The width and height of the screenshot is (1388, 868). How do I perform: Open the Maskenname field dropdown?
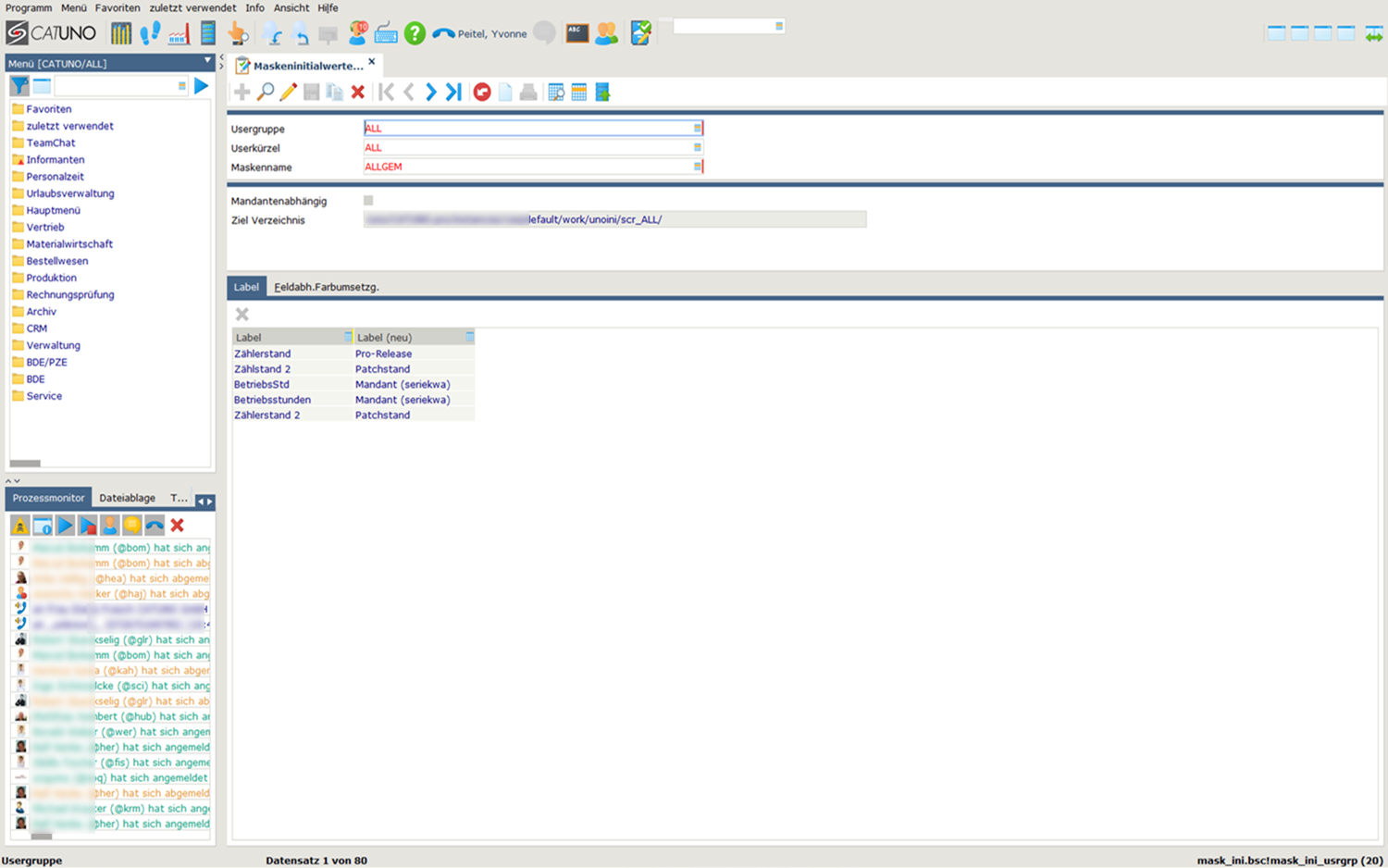697,167
